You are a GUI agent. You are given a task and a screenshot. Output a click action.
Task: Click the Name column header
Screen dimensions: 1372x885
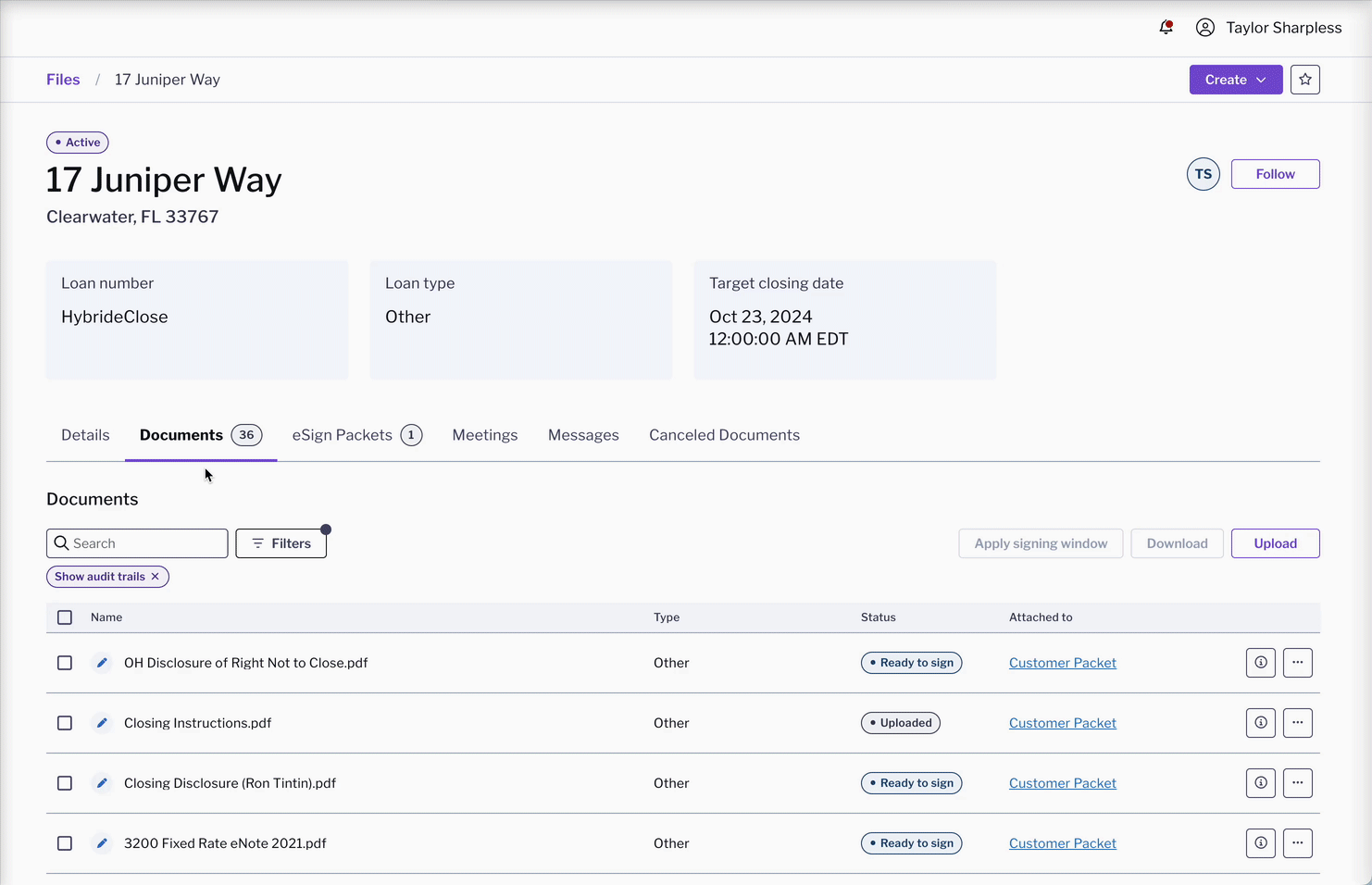(x=106, y=617)
